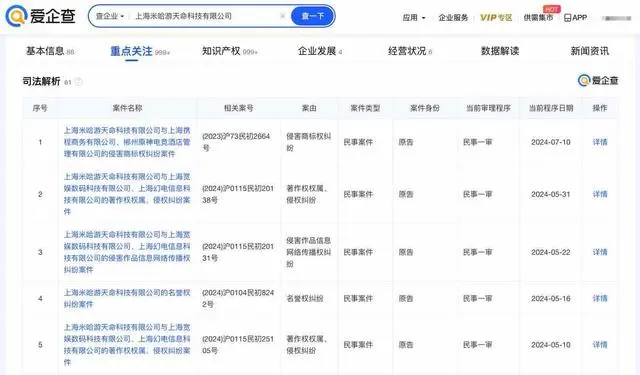The image size is (640, 375).
Task: Expand the 应用 dropdown menu
Action: pos(414,18)
